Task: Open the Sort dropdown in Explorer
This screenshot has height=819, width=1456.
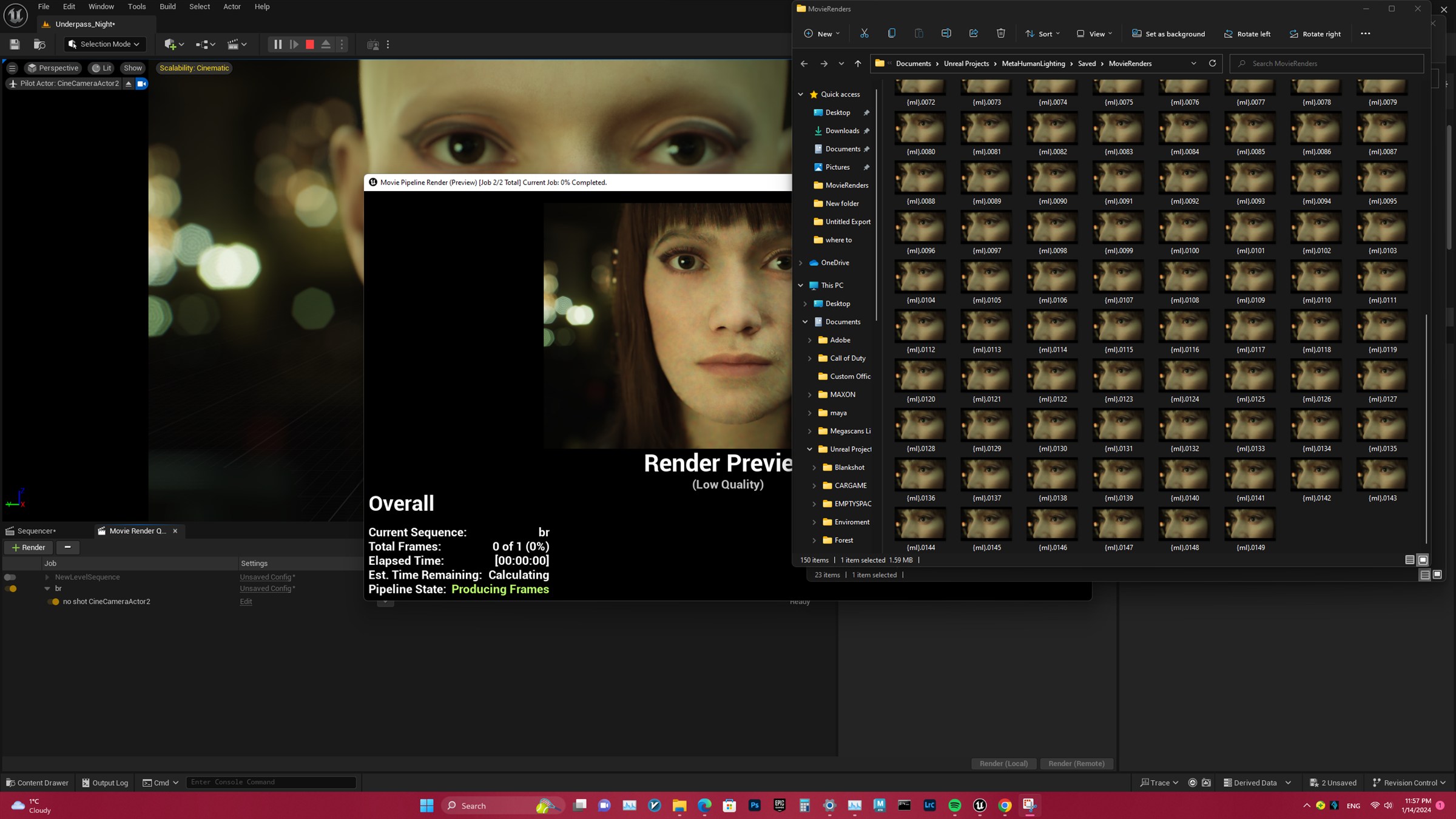Action: click(x=1042, y=33)
